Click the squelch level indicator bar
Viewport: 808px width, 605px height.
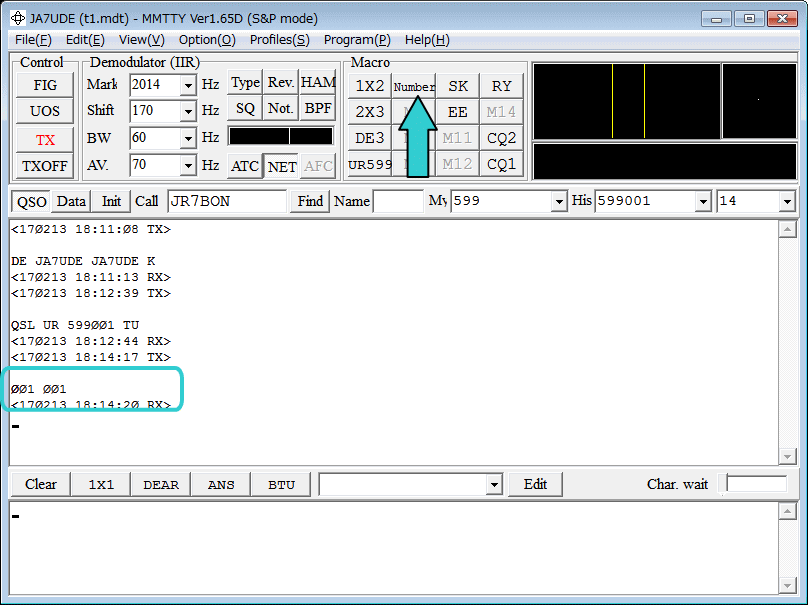point(281,136)
